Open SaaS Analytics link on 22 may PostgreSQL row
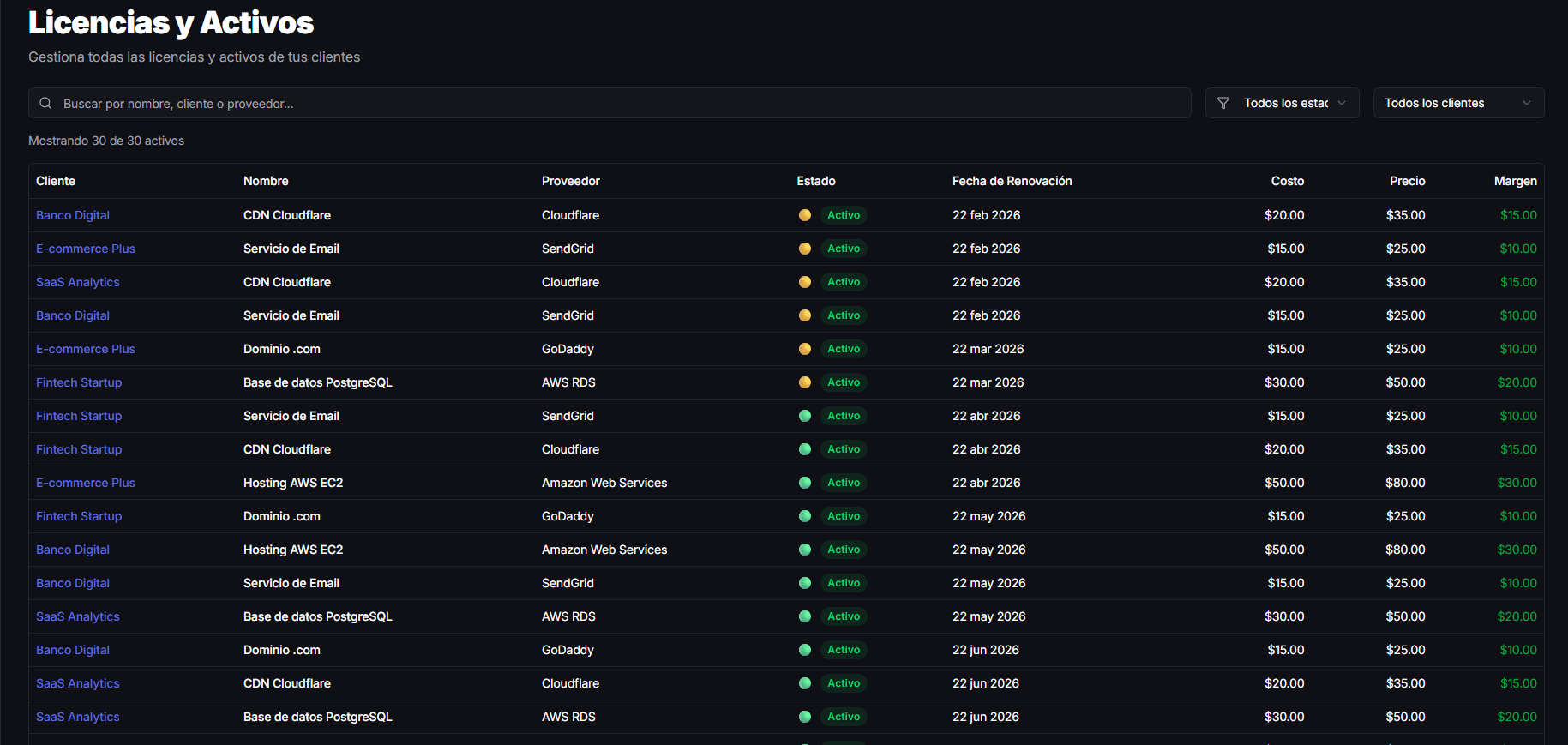1568x745 pixels. click(x=78, y=616)
